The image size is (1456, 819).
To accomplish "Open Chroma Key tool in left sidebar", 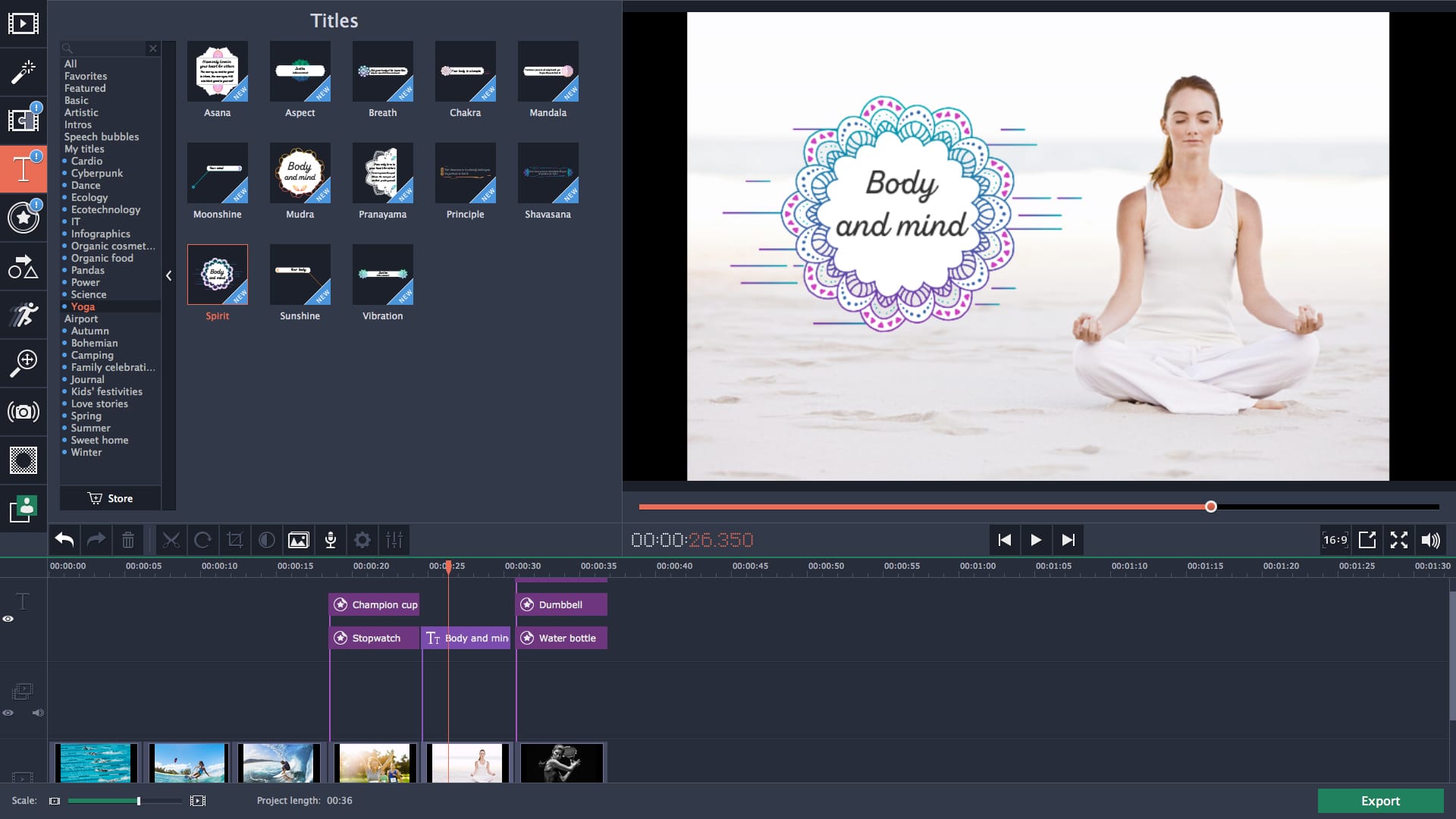I will point(24,460).
